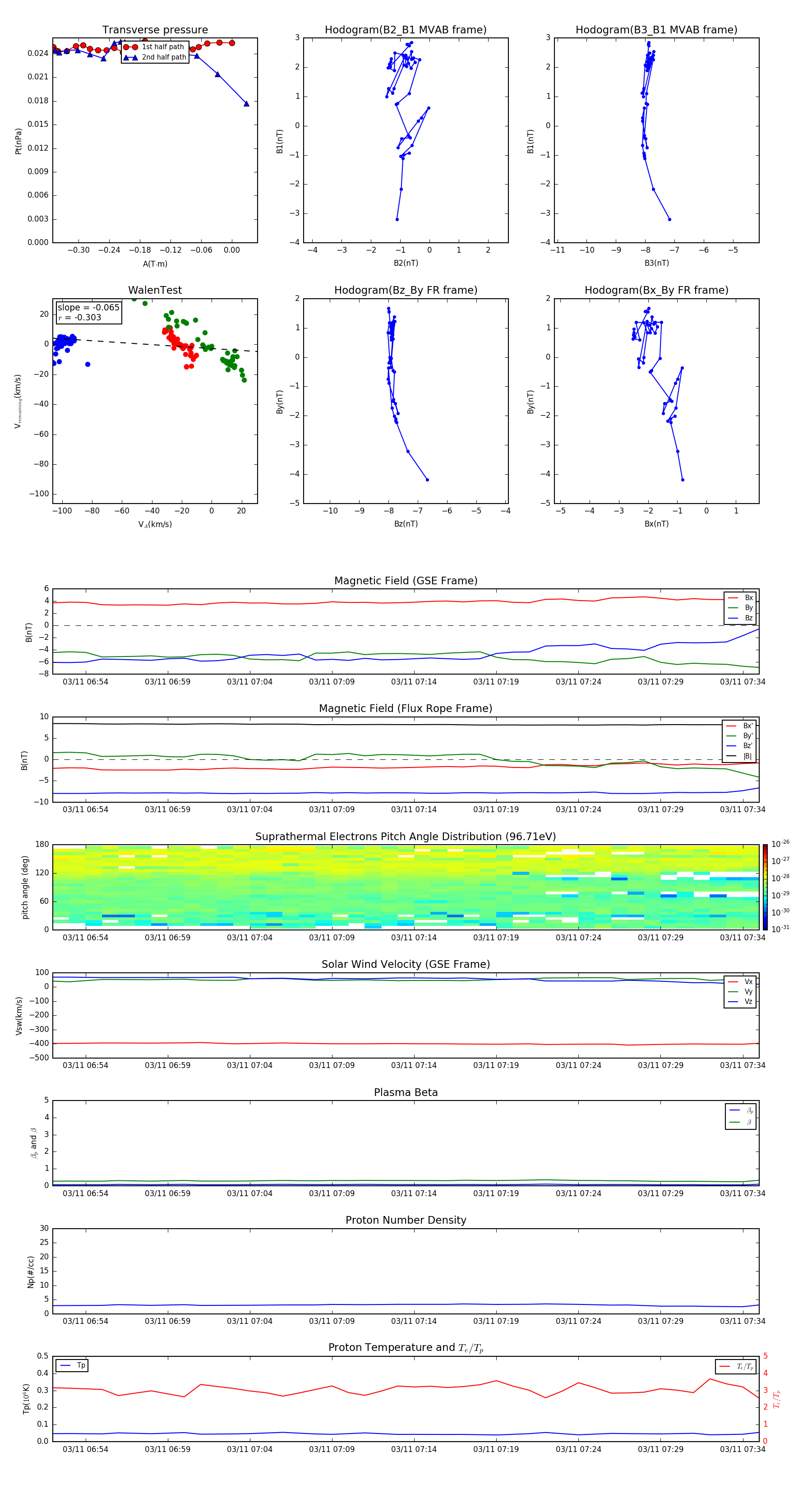812x1489 pixels.
Task: Click the 'VA(km/s)' x-axis label
Action: tap(155, 524)
